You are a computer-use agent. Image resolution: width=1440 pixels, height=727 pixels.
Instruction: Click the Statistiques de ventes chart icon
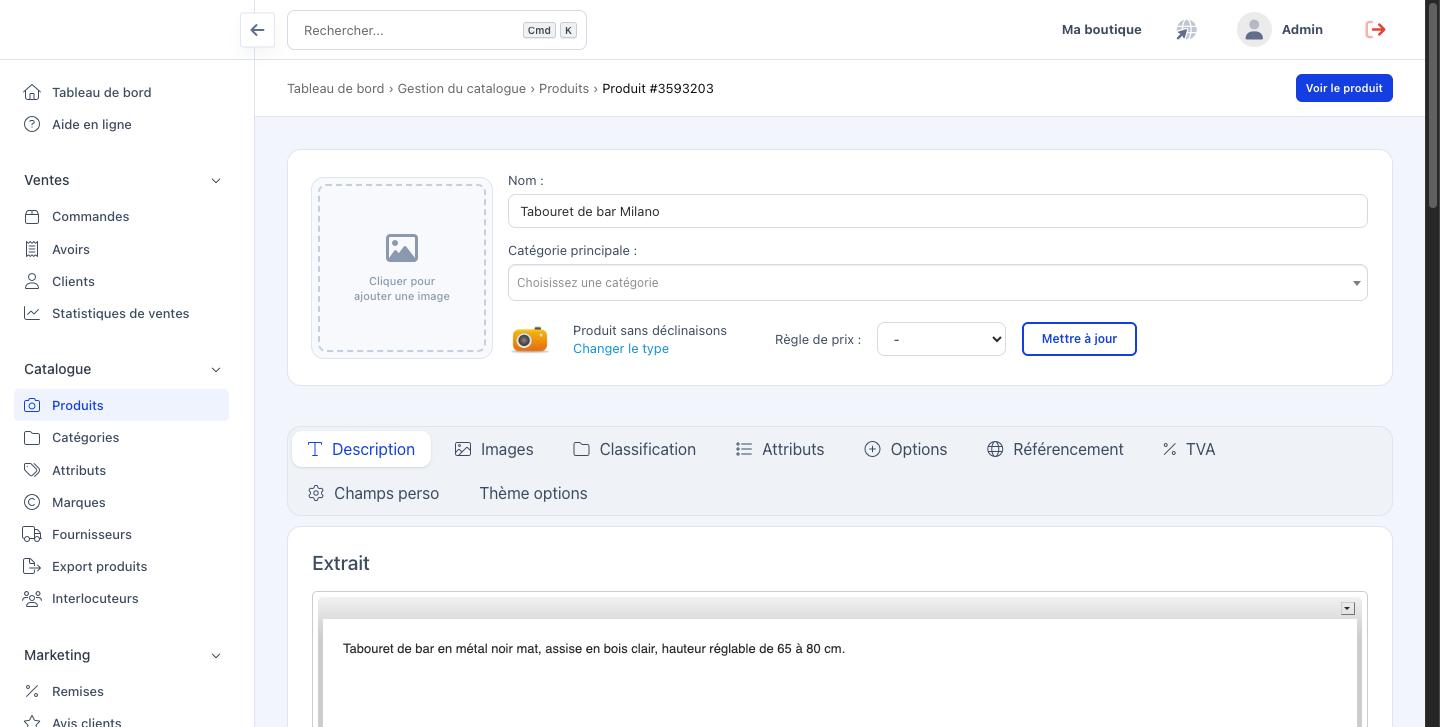[32, 313]
